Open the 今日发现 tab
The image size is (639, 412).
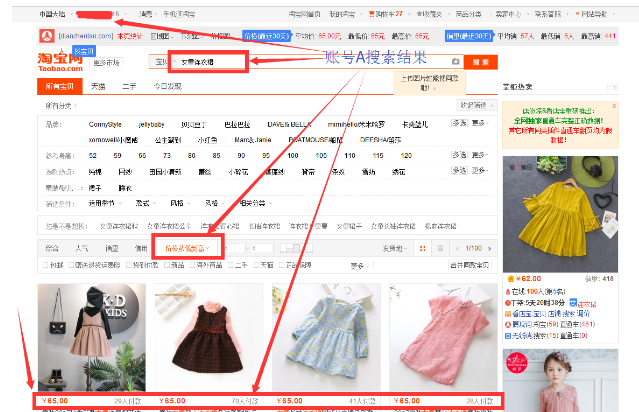point(166,87)
